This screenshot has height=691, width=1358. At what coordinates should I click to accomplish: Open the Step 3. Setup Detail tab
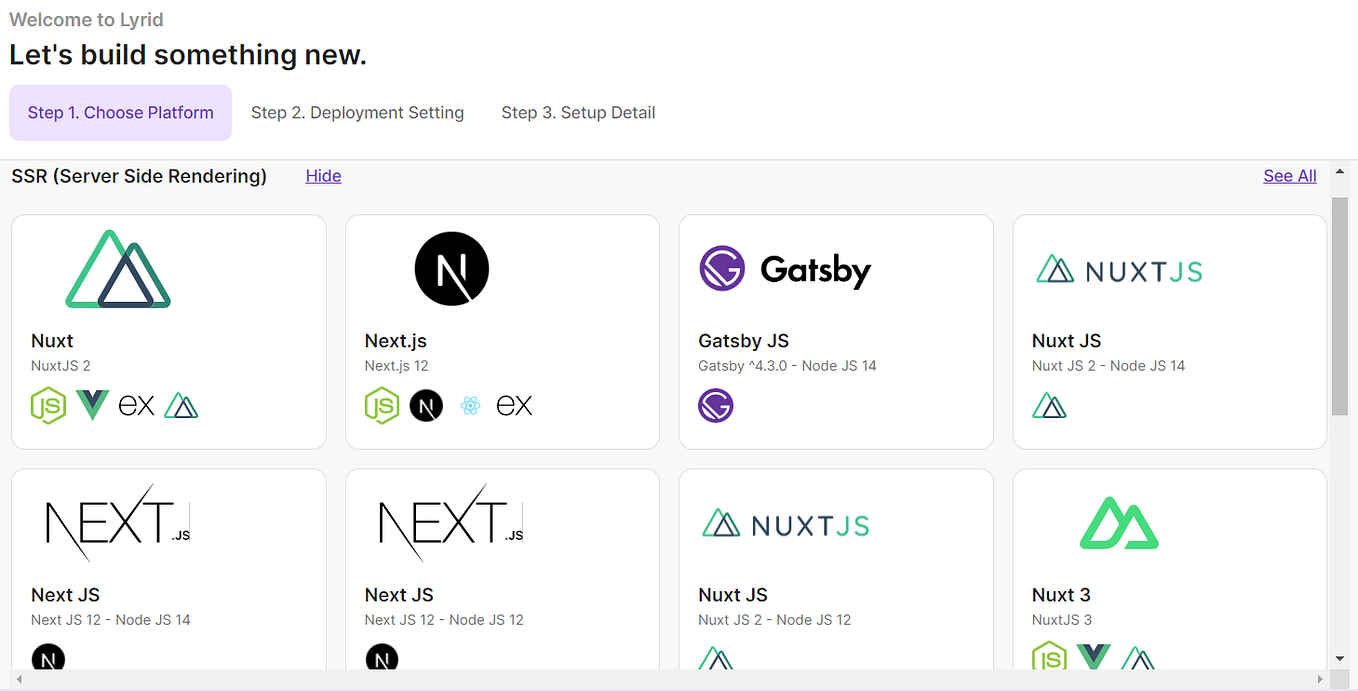point(578,112)
